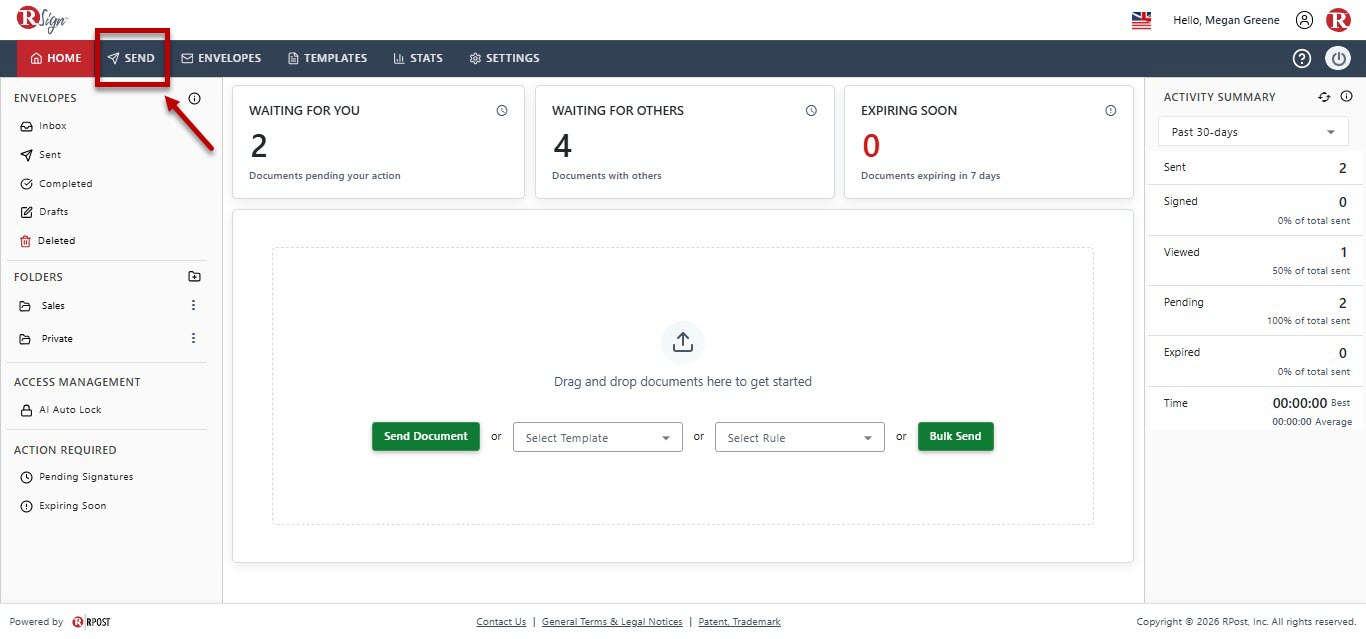Switch to the Templates tab
This screenshot has width=1366, height=639.
[327, 58]
